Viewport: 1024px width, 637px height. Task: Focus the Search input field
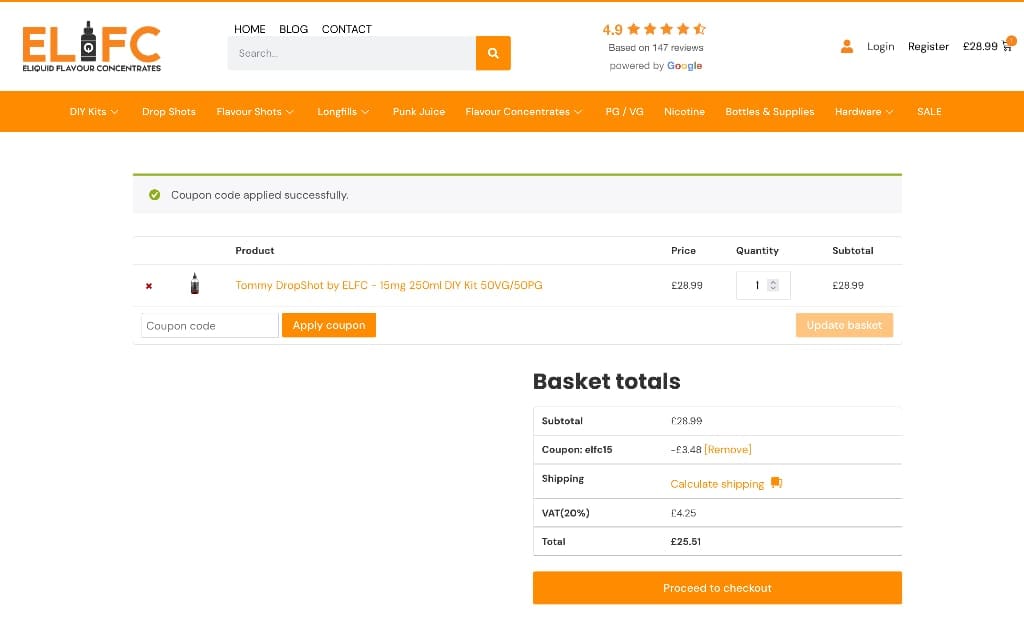pos(351,53)
